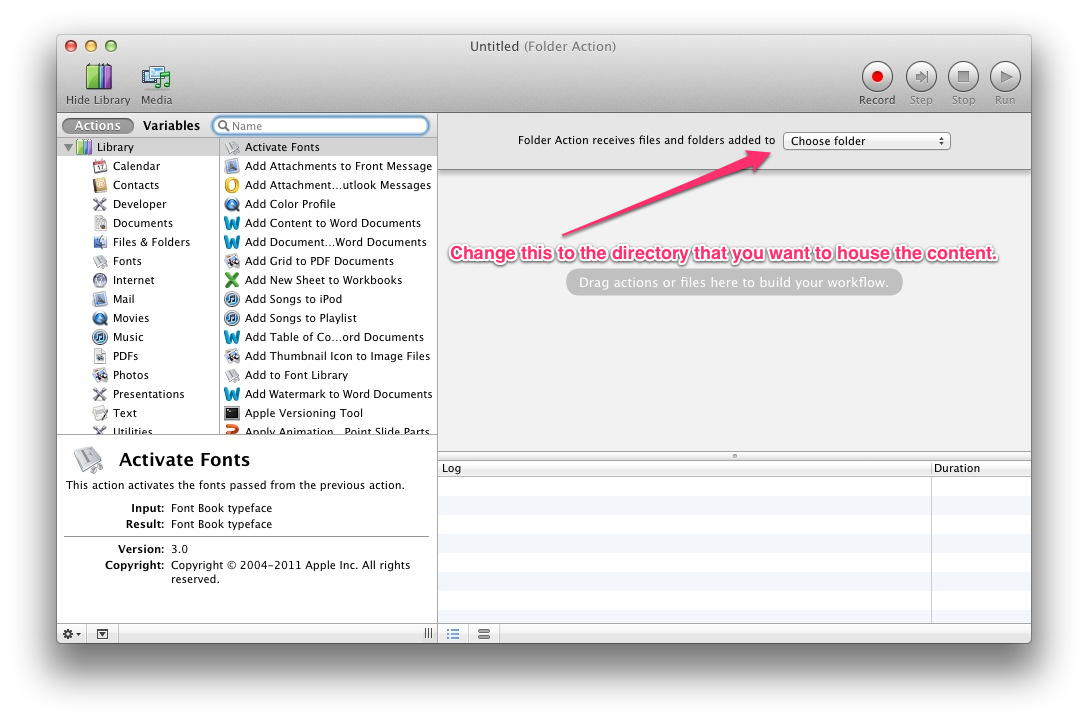Select the Internet category icon

[x=100, y=280]
